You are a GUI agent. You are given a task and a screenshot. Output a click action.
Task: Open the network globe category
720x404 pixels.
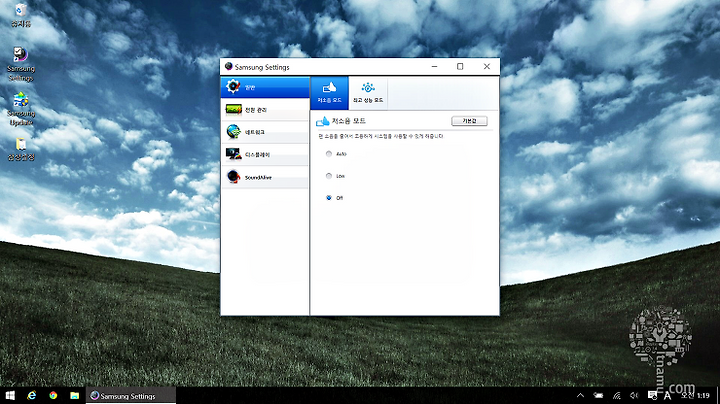coord(265,132)
